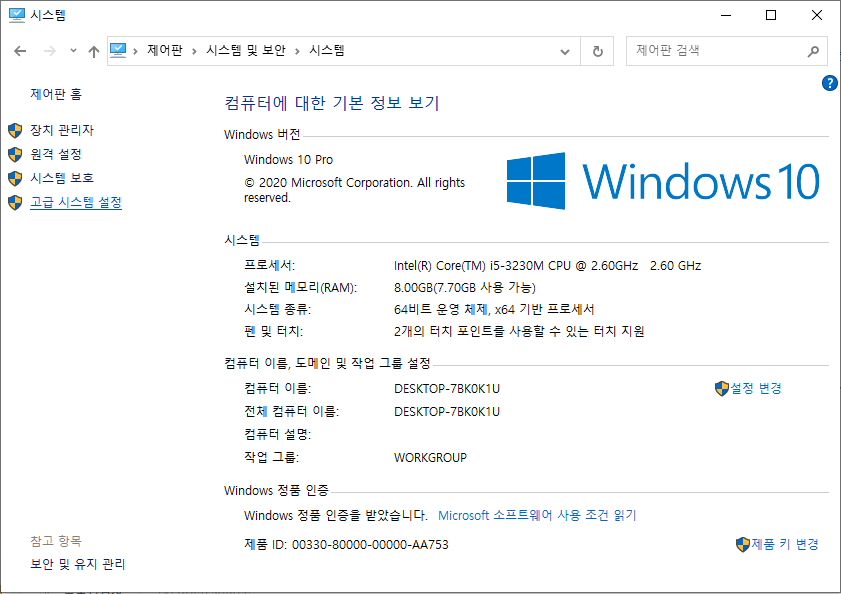841x594 pixels.
Task: Click the shield icon beside 시스템 보호
Action: pyautogui.click(x=15, y=178)
